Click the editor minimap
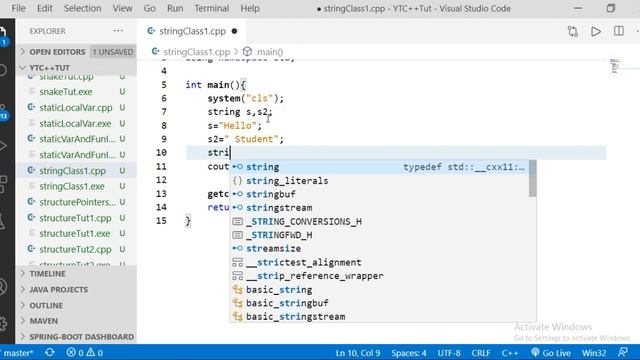Viewport: 640px width, 360px height. (615, 66)
